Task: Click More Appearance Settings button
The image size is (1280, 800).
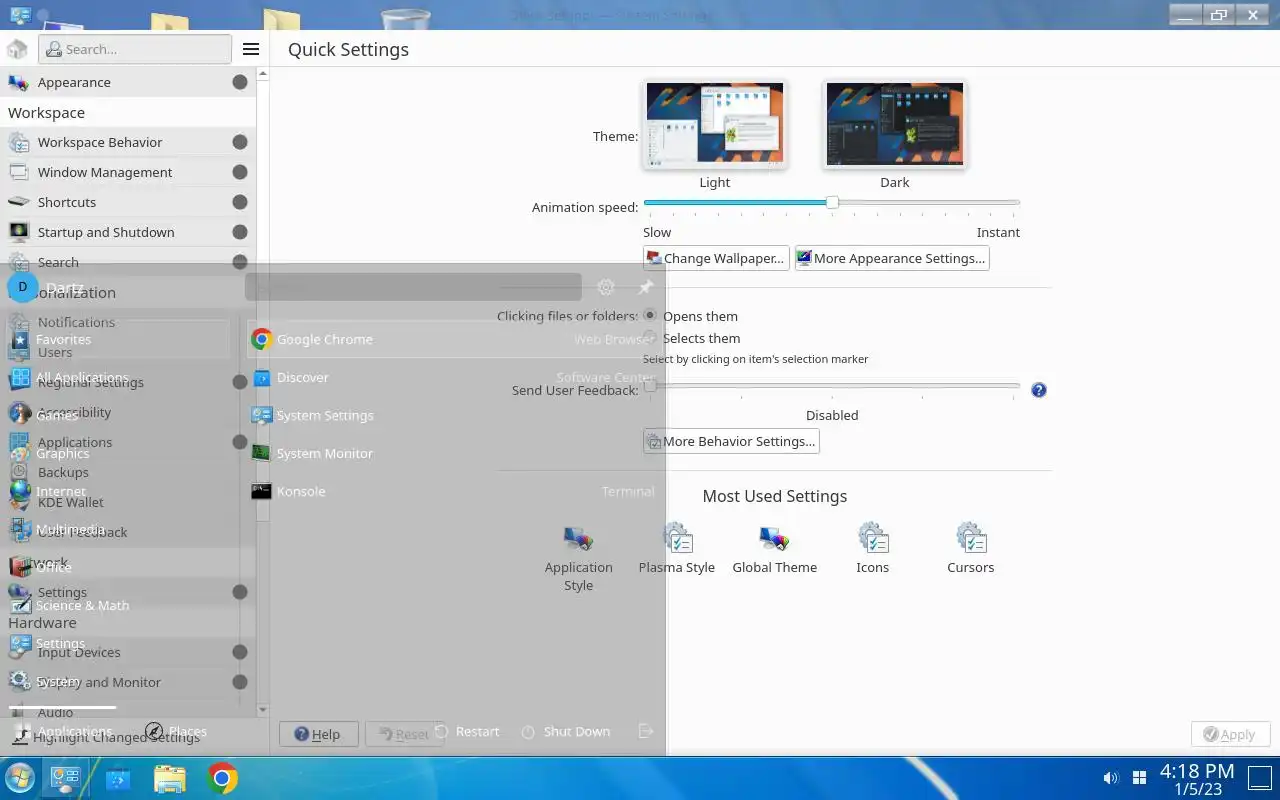Action: (x=892, y=258)
